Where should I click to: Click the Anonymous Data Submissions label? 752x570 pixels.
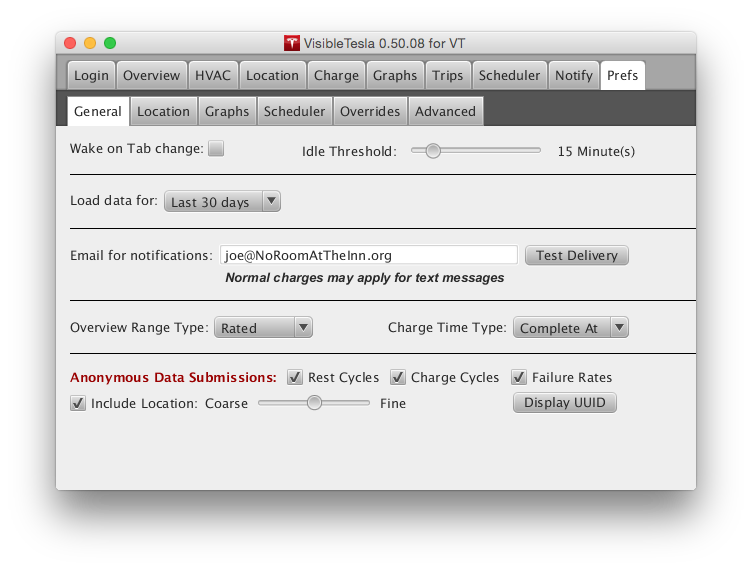(x=173, y=377)
